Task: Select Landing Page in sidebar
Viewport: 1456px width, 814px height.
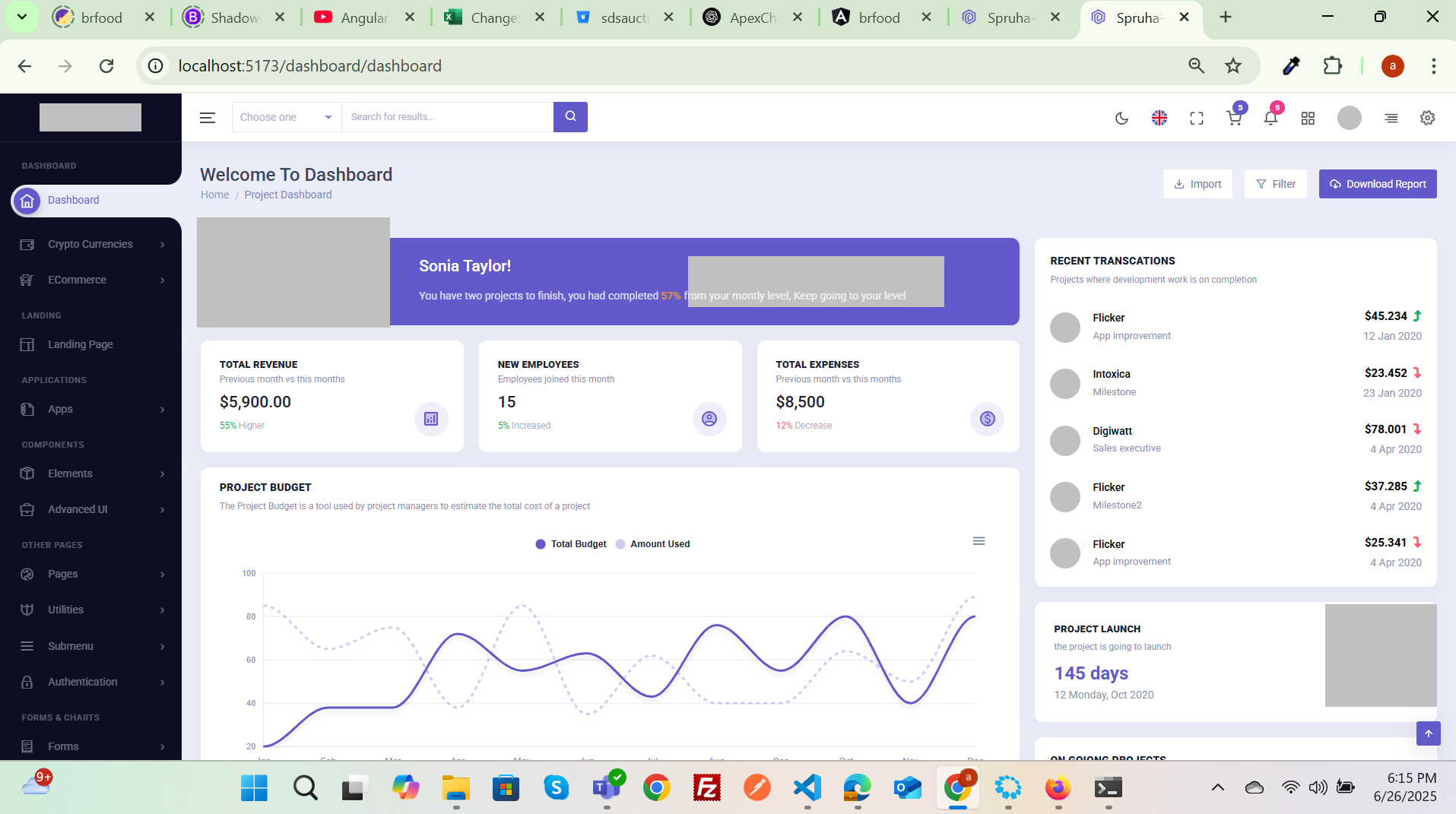Action: pyautogui.click(x=80, y=344)
